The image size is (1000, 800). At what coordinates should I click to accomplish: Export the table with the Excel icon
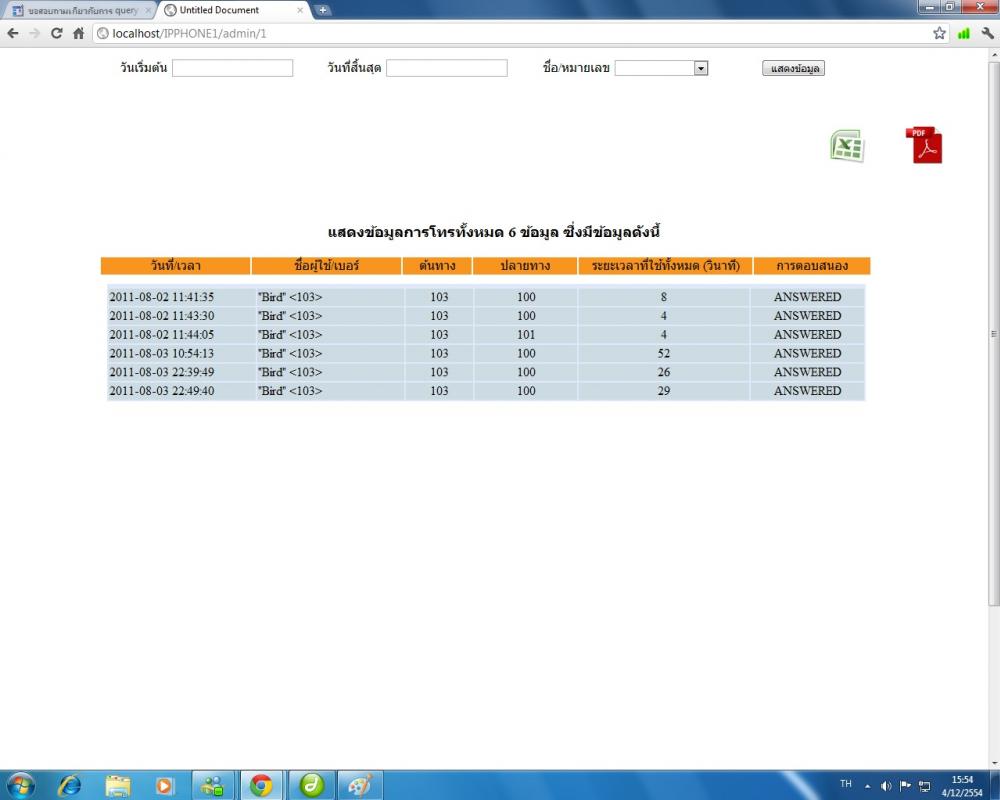(848, 146)
